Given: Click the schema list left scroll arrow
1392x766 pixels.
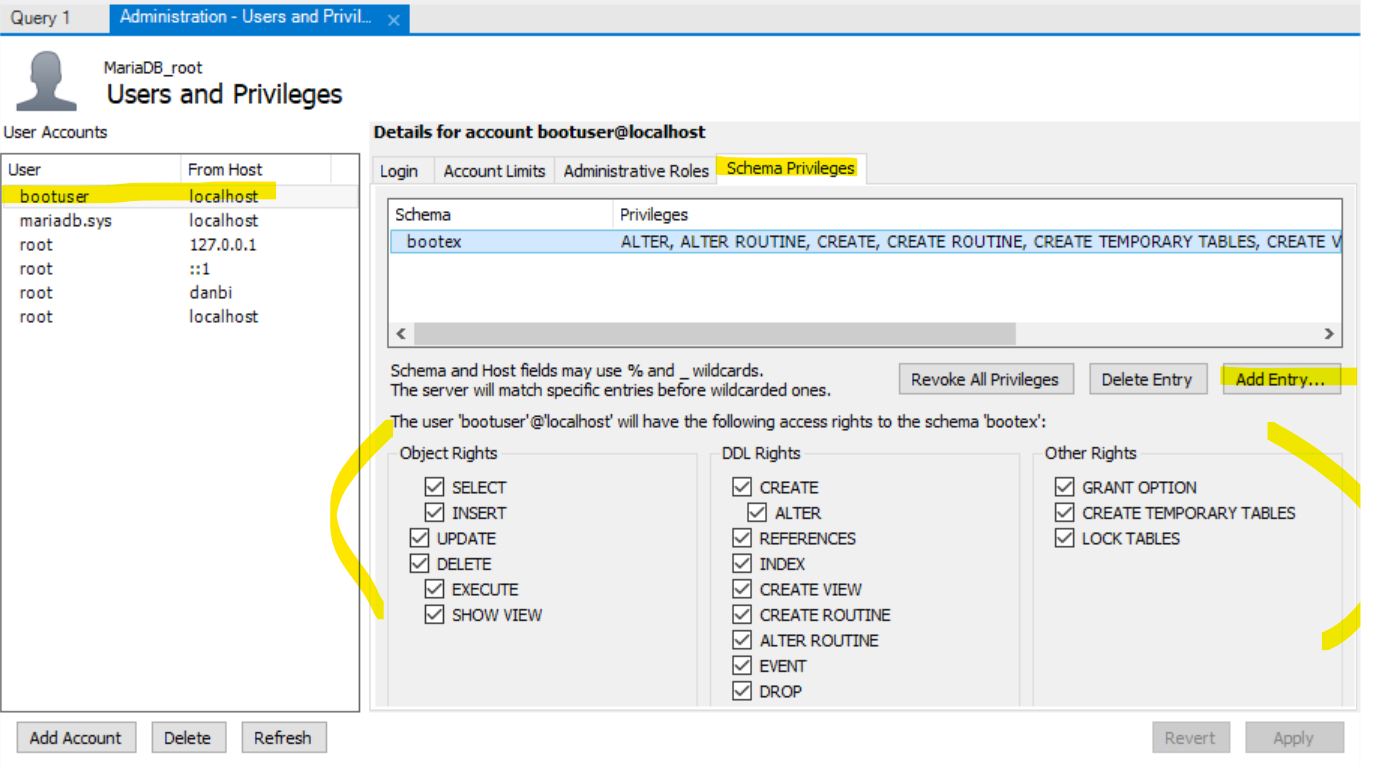Looking at the screenshot, I should coord(401,334).
